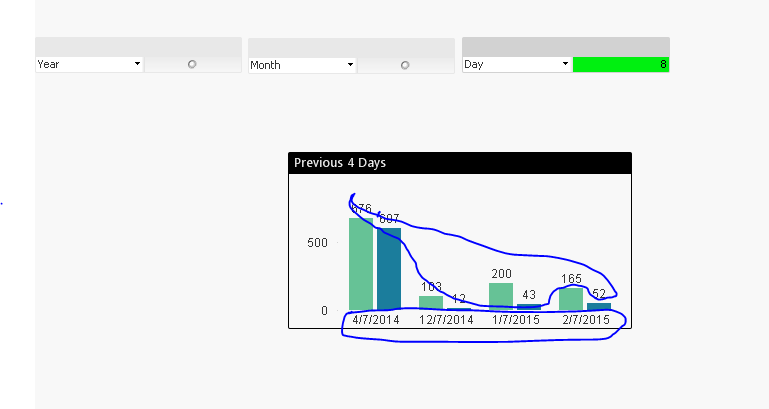
Task: Click the 12/7/2014 axis label
Action: point(446,320)
